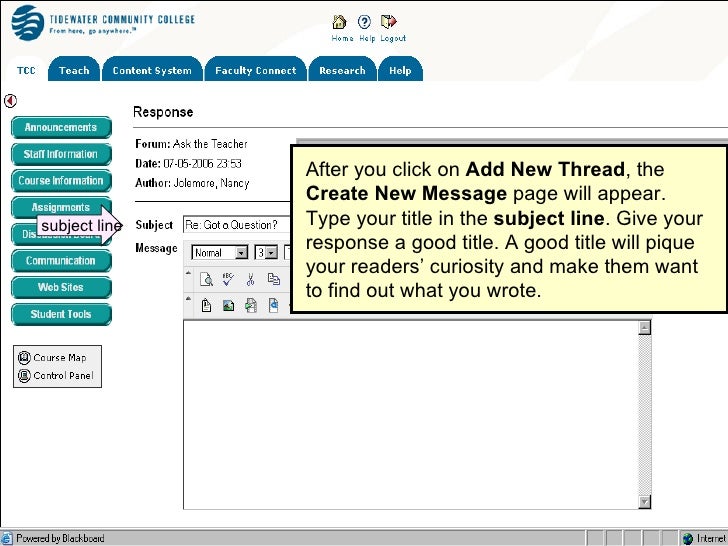The image size is (728, 546).
Task: Click the Cut scissors icon
Action: click(x=251, y=279)
